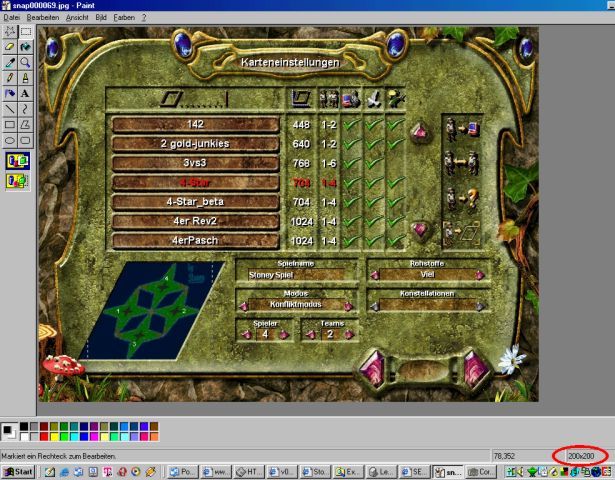Click the right arrow of Konstellationen
Viewport: 615px width, 480px height.
(x=480, y=306)
